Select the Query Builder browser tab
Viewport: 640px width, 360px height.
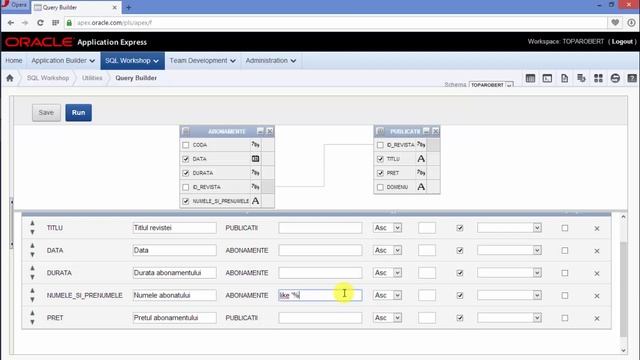[x=76, y=7]
